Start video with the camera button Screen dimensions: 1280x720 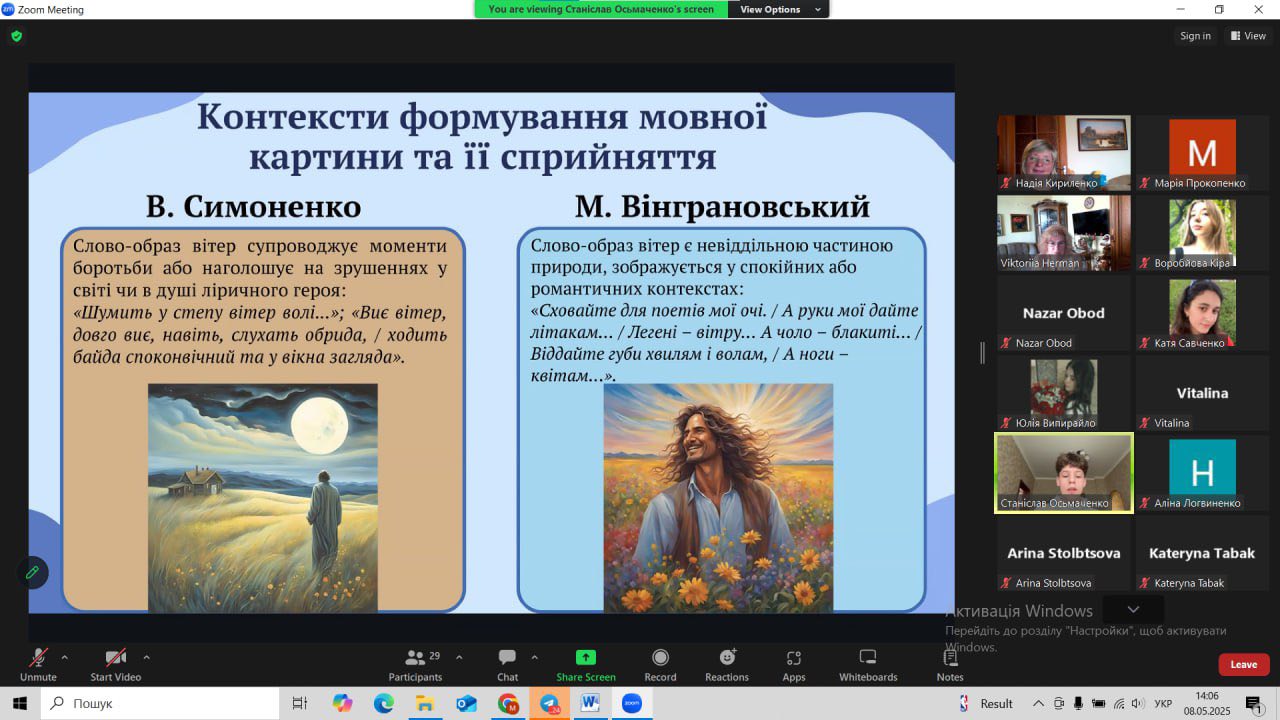coord(116,664)
